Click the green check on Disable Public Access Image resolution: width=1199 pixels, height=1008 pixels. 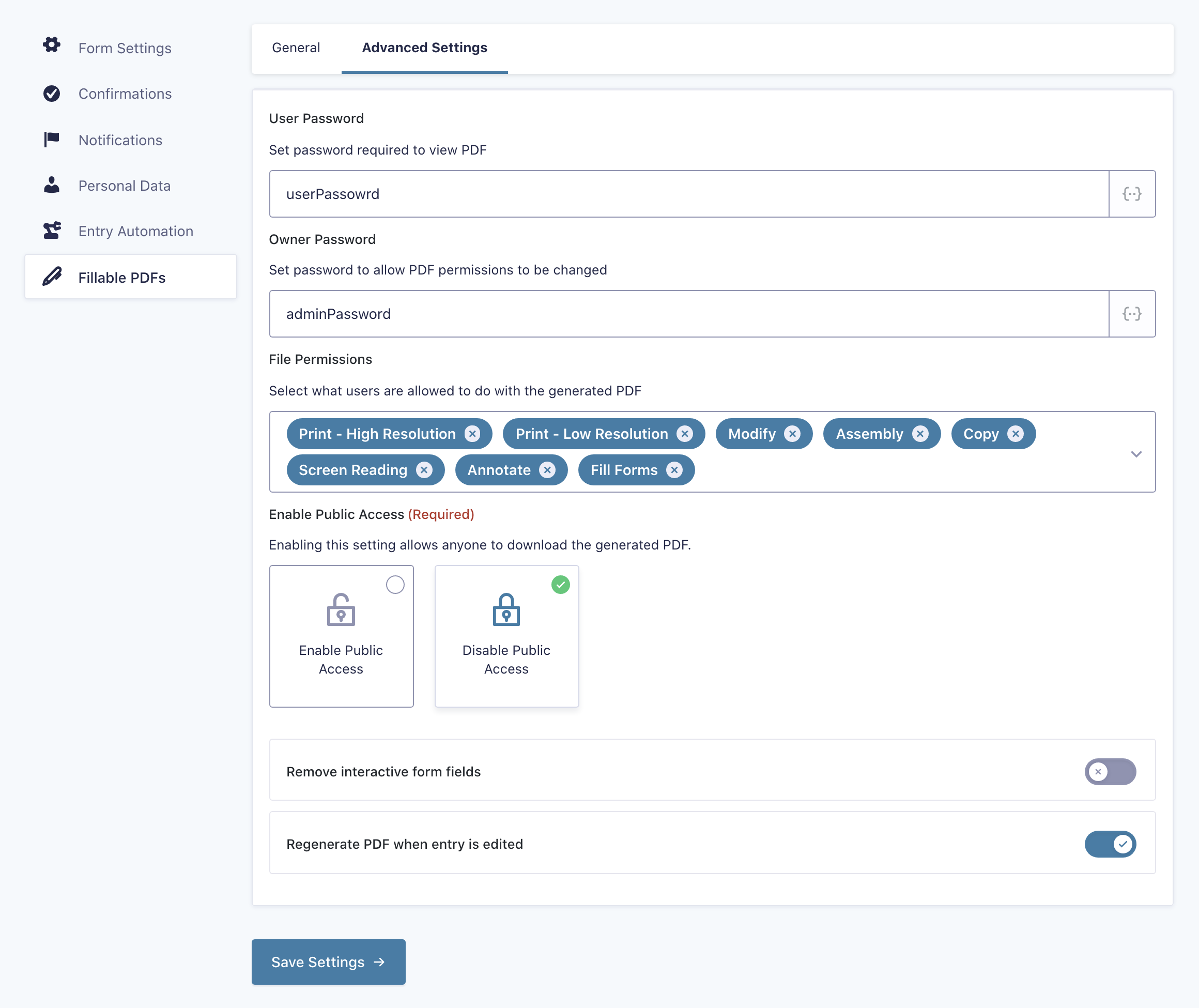[560, 585]
